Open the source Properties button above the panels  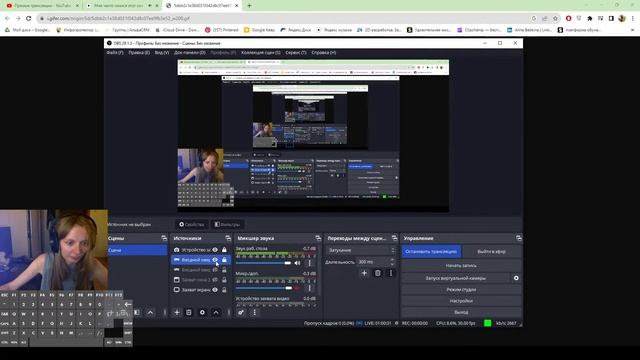click(x=191, y=224)
